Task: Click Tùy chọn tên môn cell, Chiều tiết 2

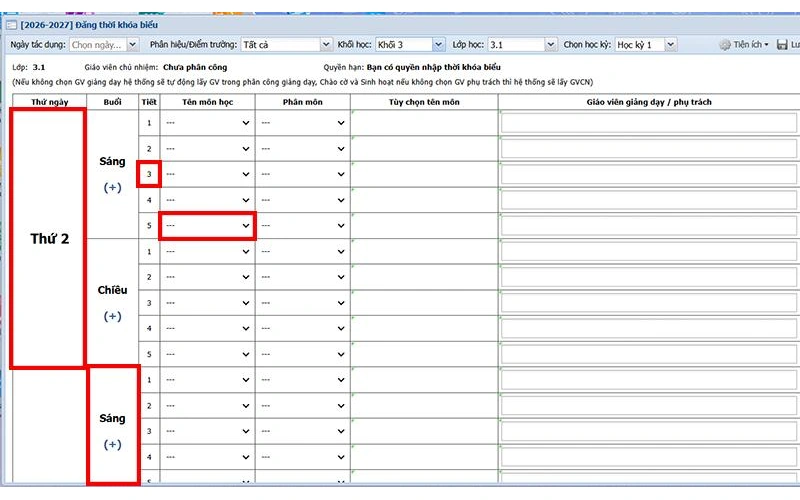Action: pyautogui.click(x=424, y=277)
